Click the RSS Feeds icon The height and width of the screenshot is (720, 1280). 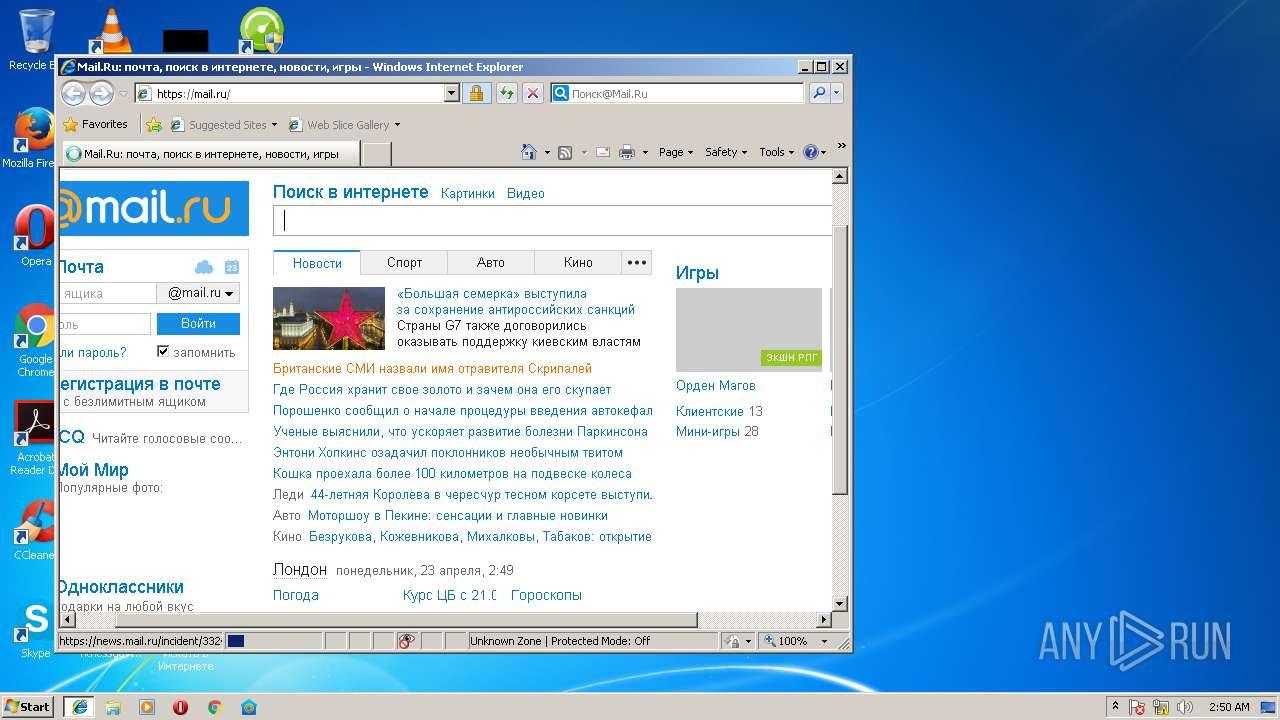click(x=565, y=152)
